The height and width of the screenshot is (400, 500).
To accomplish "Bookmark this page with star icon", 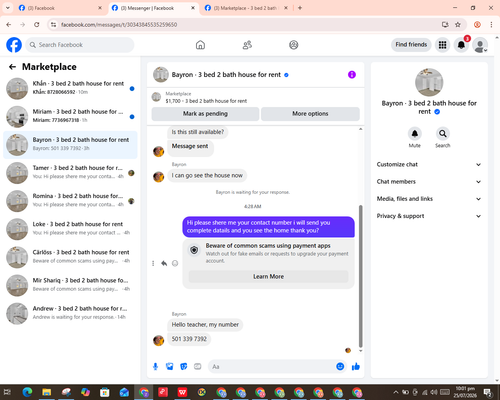I will tap(458, 25).
